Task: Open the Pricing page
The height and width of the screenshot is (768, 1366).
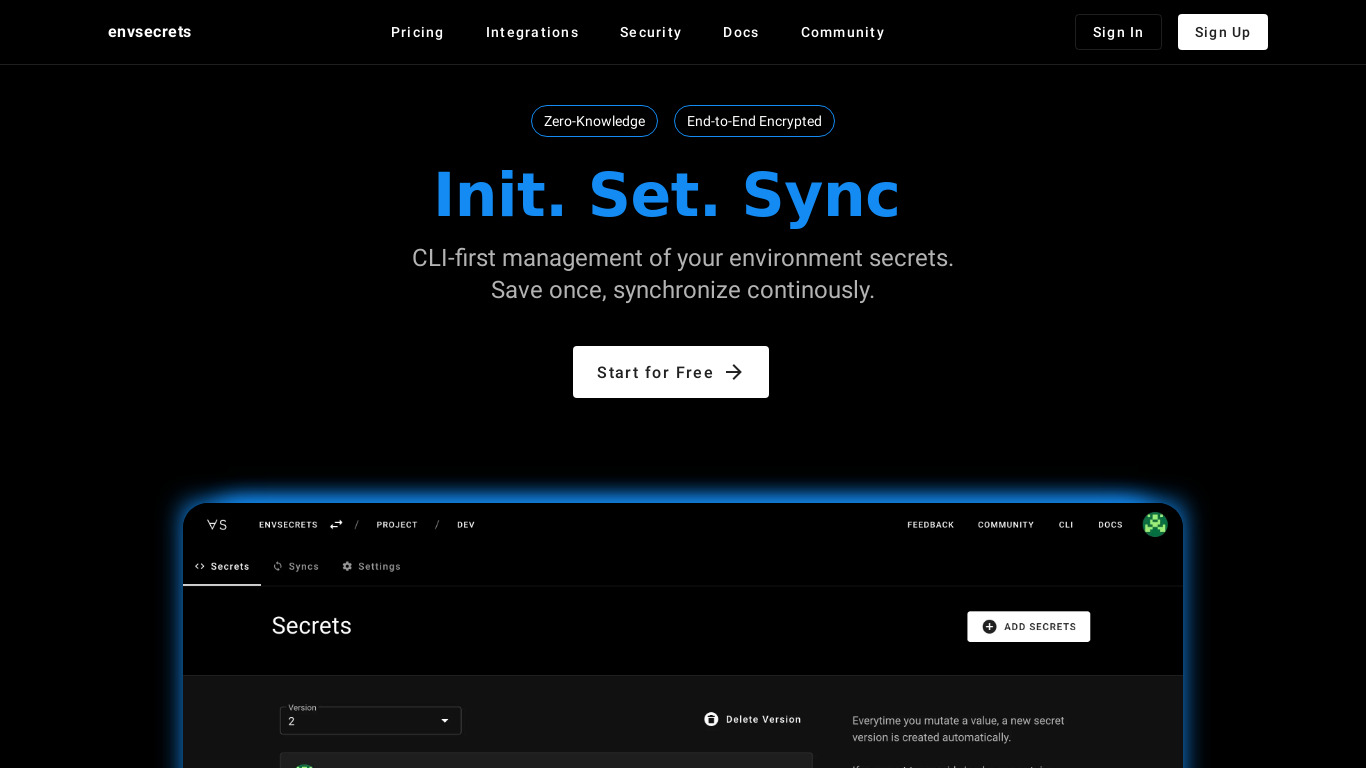Action: pyautogui.click(x=417, y=32)
